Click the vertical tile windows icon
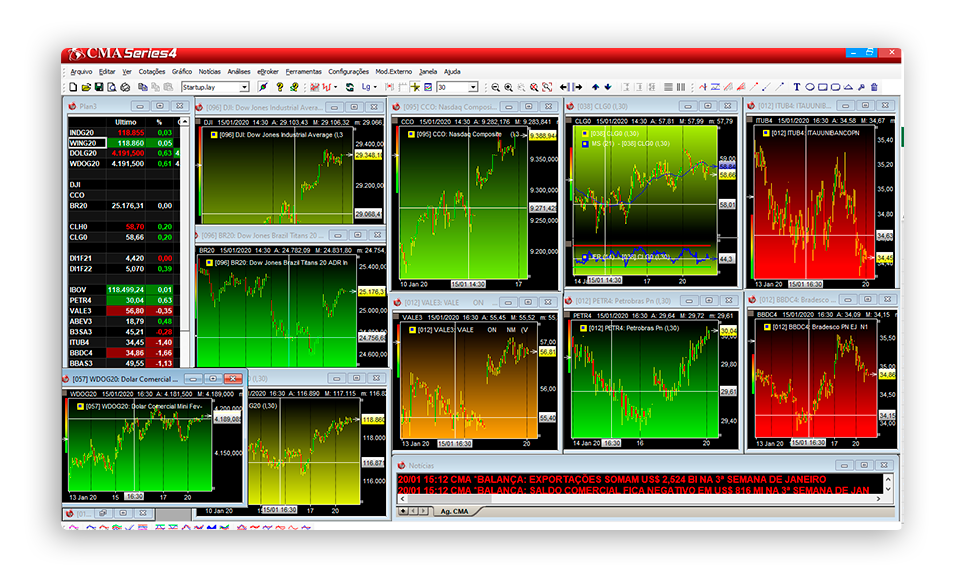The image size is (964, 578). click(681, 87)
